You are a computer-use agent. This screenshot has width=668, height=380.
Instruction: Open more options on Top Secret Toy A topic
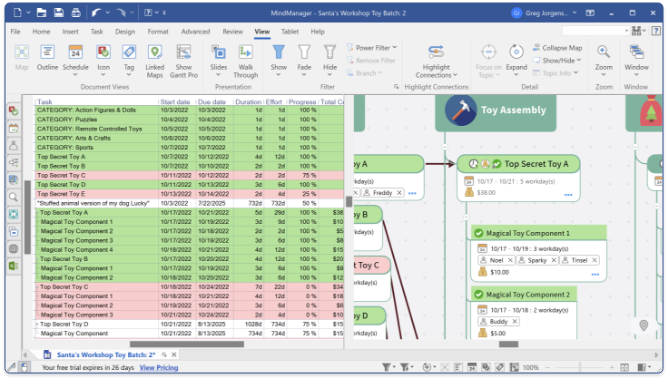(568, 195)
